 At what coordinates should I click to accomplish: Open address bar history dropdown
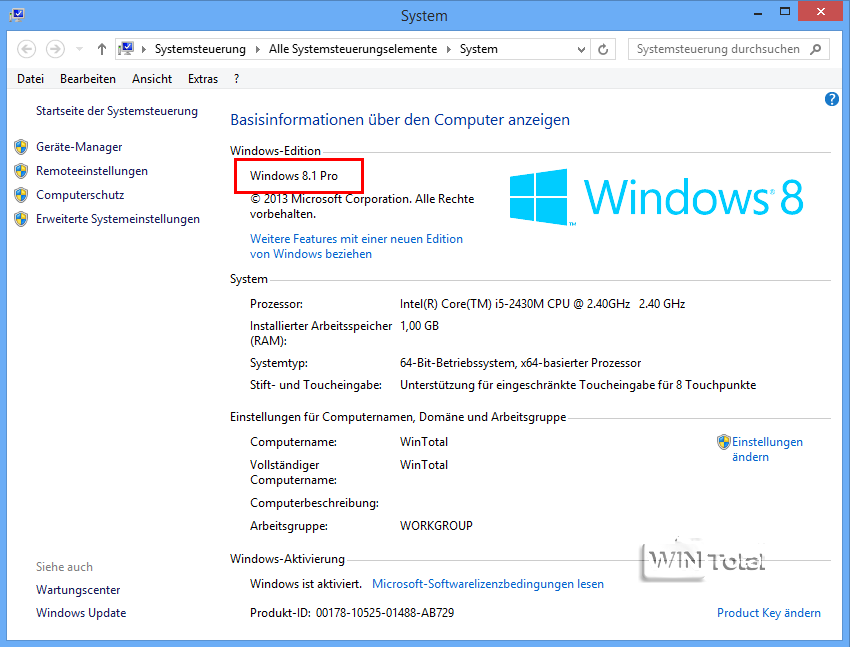(581, 49)
